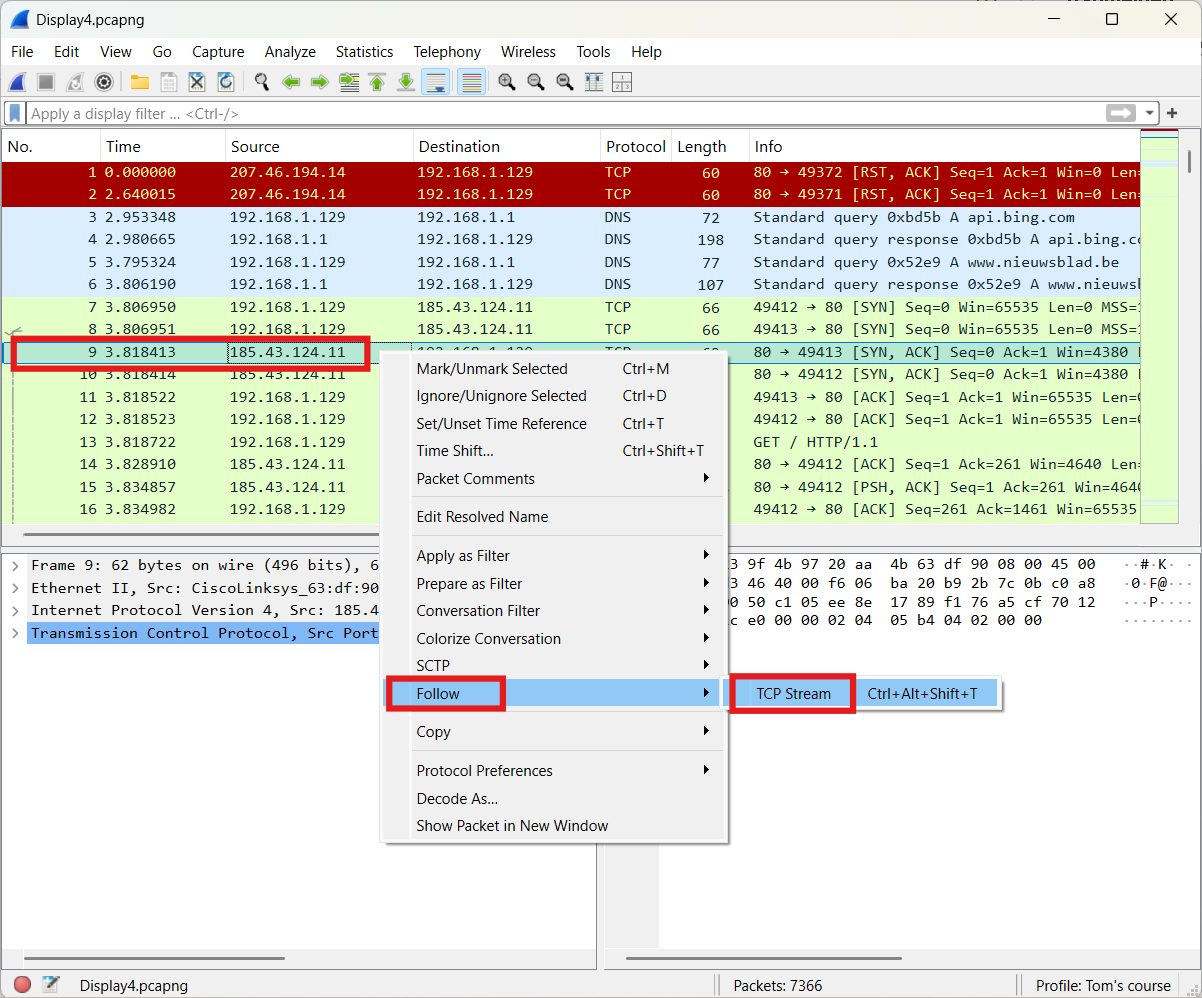
Task: Click the Resize columns to fit icon
Action: [x=594, y=82]
